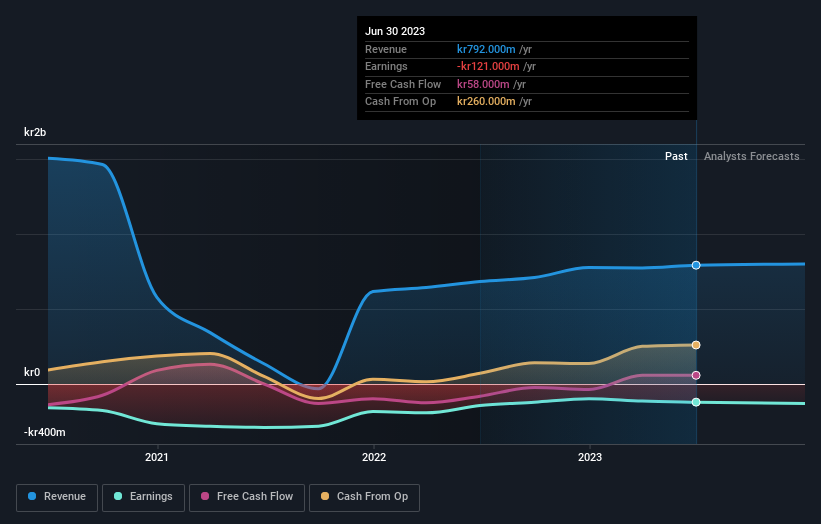
Task: Click the Revenue data point marker at Jun 2023
Action: [696, 265]
